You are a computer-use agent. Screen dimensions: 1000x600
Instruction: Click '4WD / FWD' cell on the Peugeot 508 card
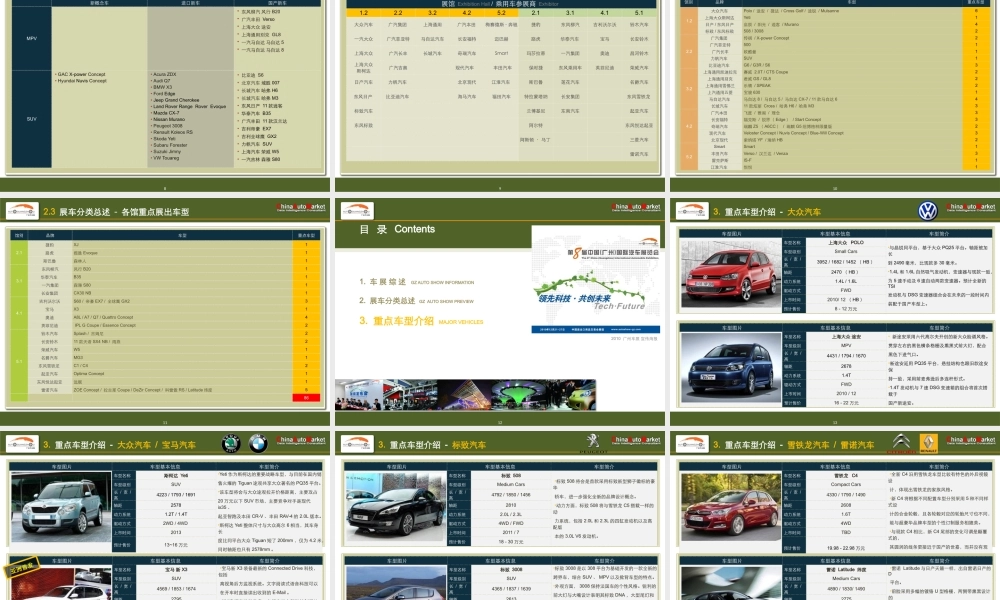[511, 523]
